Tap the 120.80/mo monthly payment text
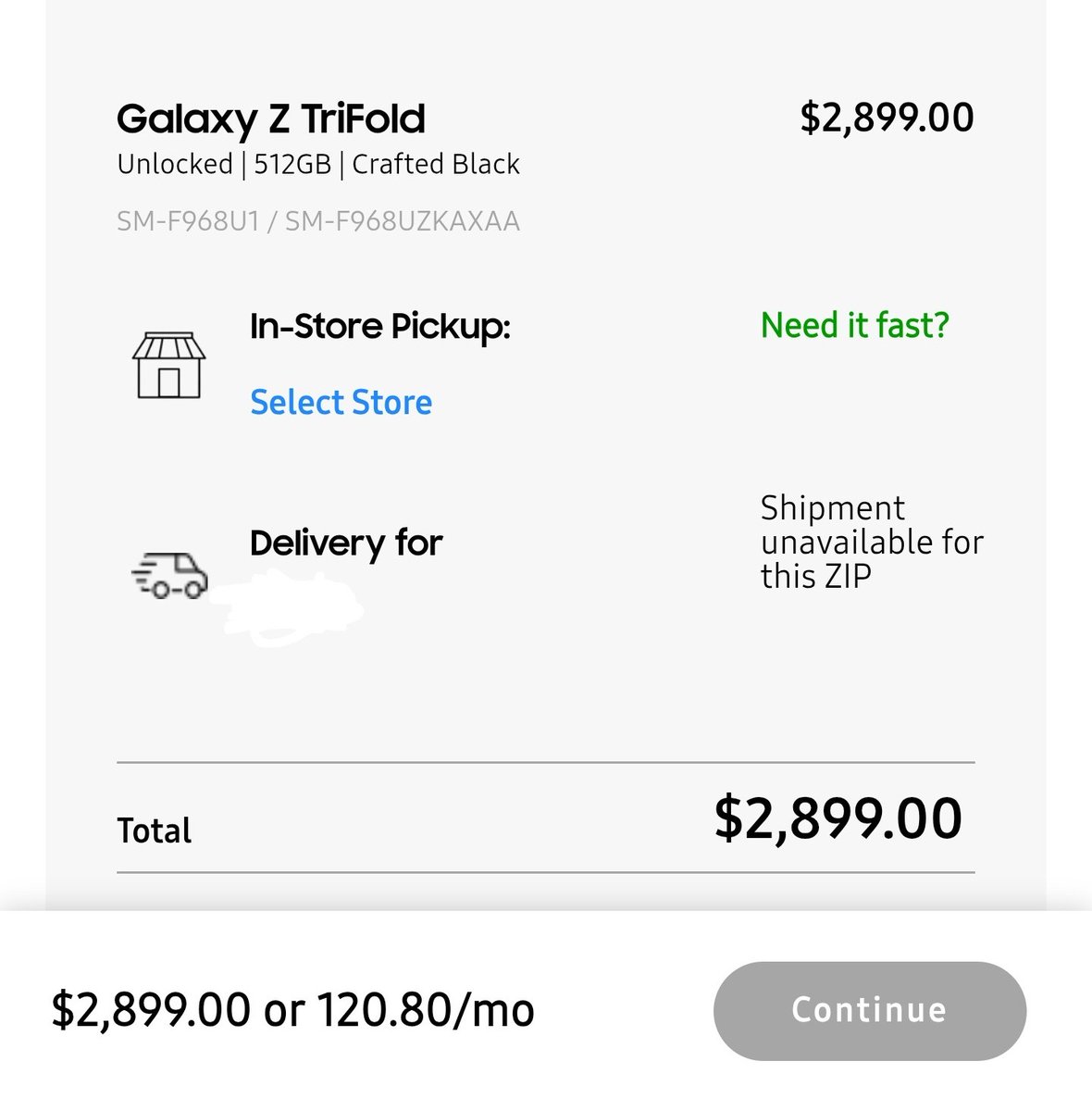The width and height of the screenshot is (1092, 1111). click(426, 1010)
